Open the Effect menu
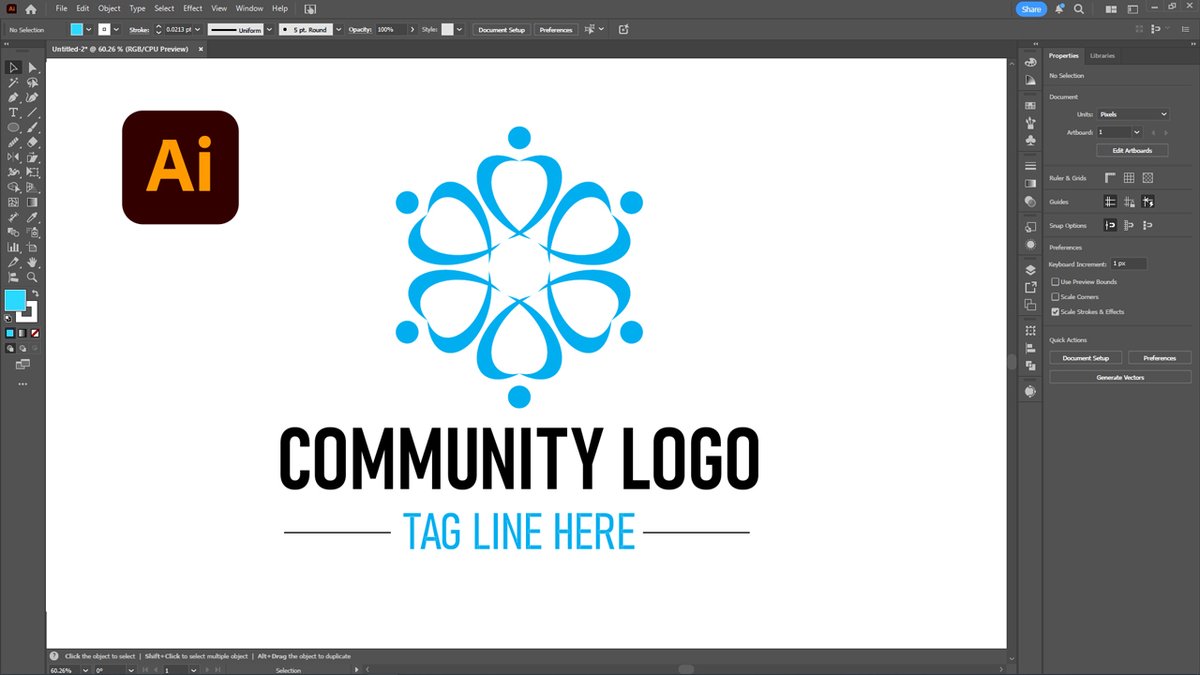Screen dimensions: 1200x675 coord(192,8)
